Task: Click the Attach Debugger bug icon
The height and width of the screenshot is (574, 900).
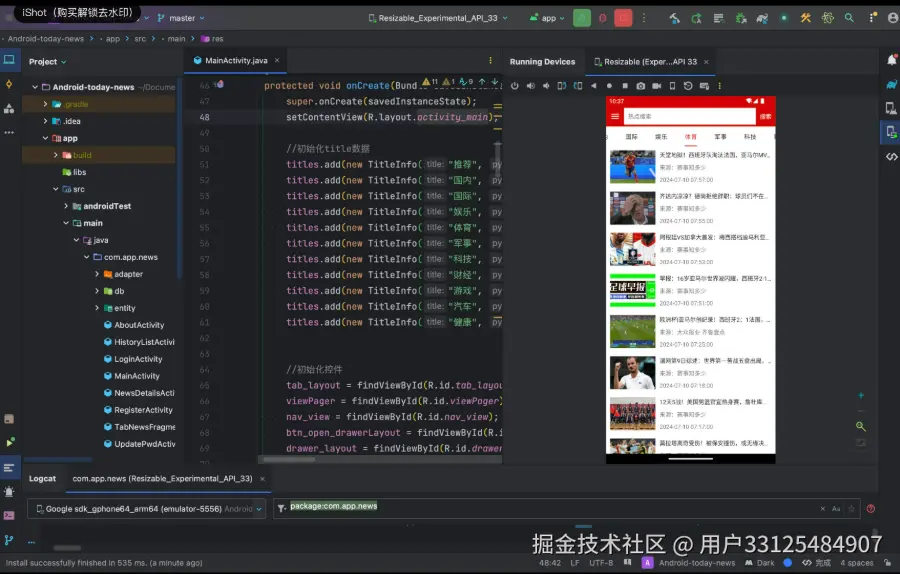Action: pyautogui.click(x=741, y=18)
